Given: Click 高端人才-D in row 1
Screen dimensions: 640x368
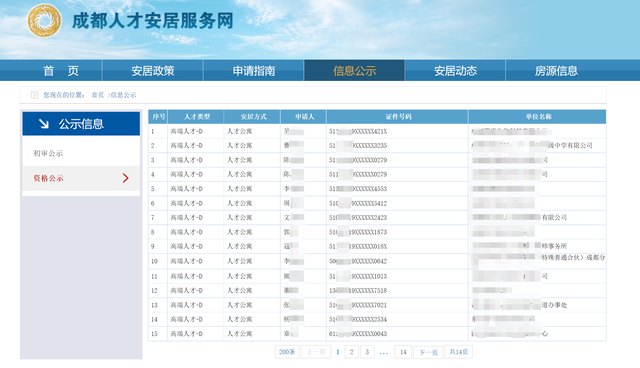Looking at the screenshot, I should (187, 131).
